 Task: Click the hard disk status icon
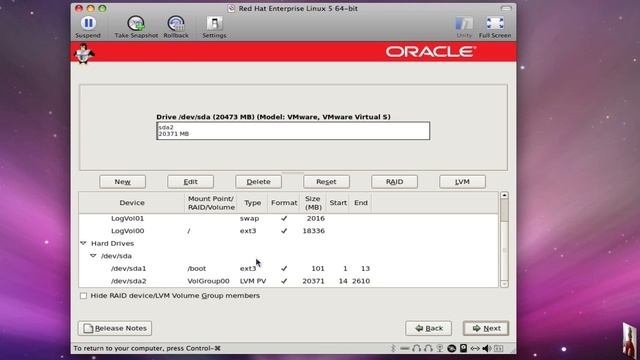[463, 348]
